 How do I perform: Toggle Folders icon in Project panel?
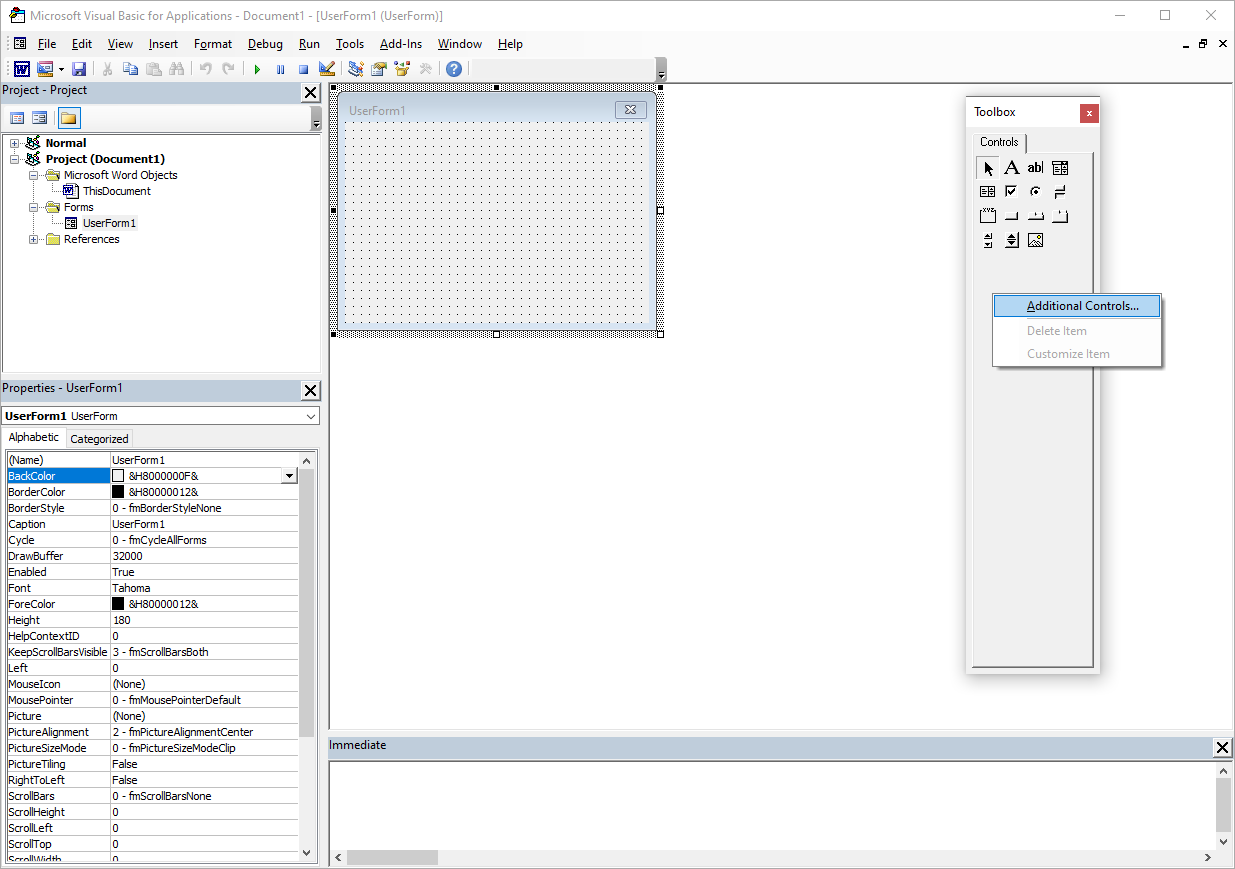coord(69,118)
